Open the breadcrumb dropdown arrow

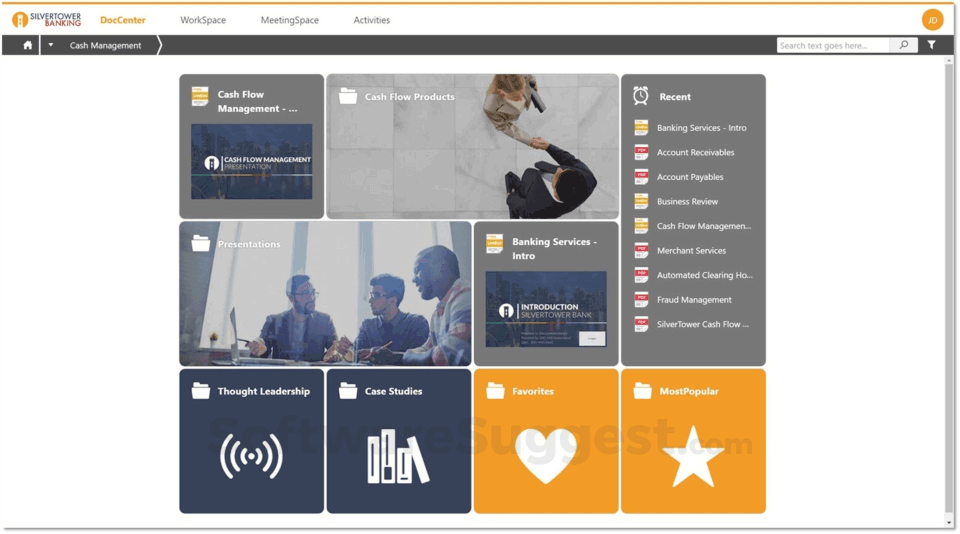click(51, 45)
